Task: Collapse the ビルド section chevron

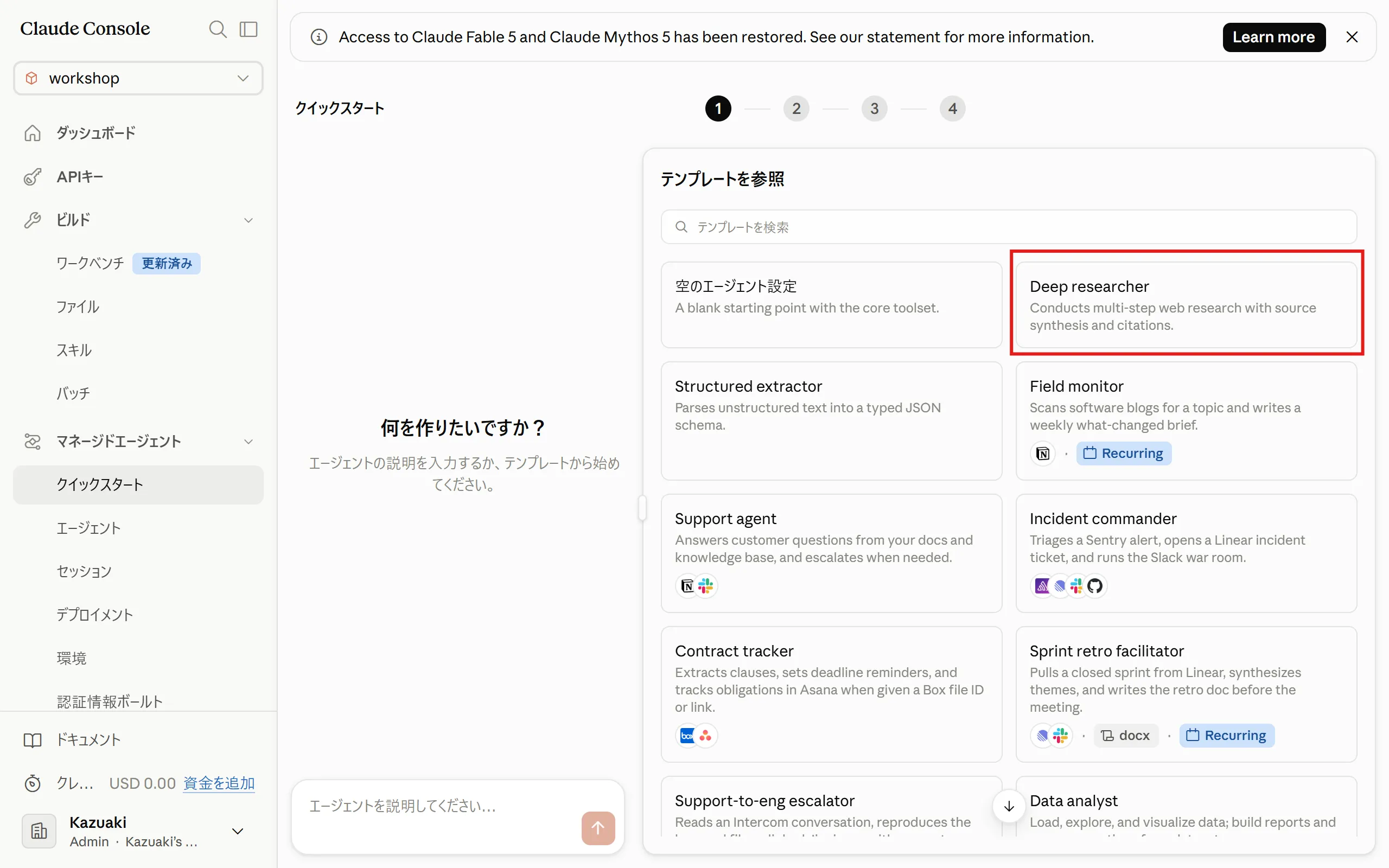Action: click(x=249, y=220)
